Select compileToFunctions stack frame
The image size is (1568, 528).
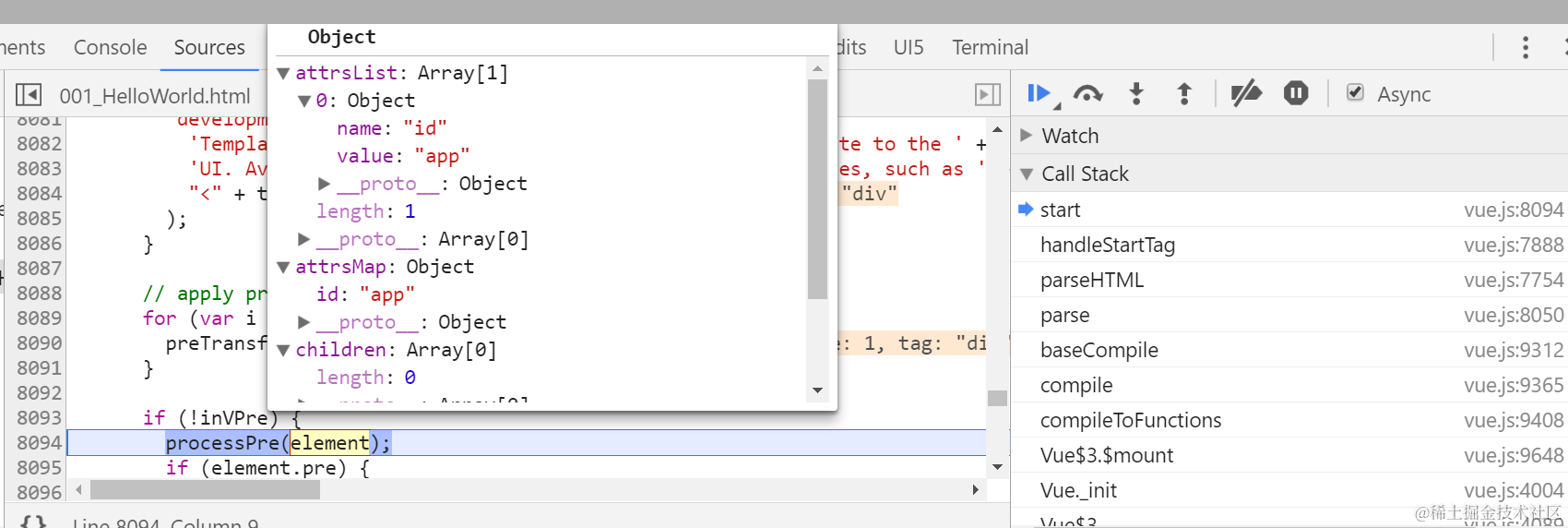click(x=1289, y=420)
